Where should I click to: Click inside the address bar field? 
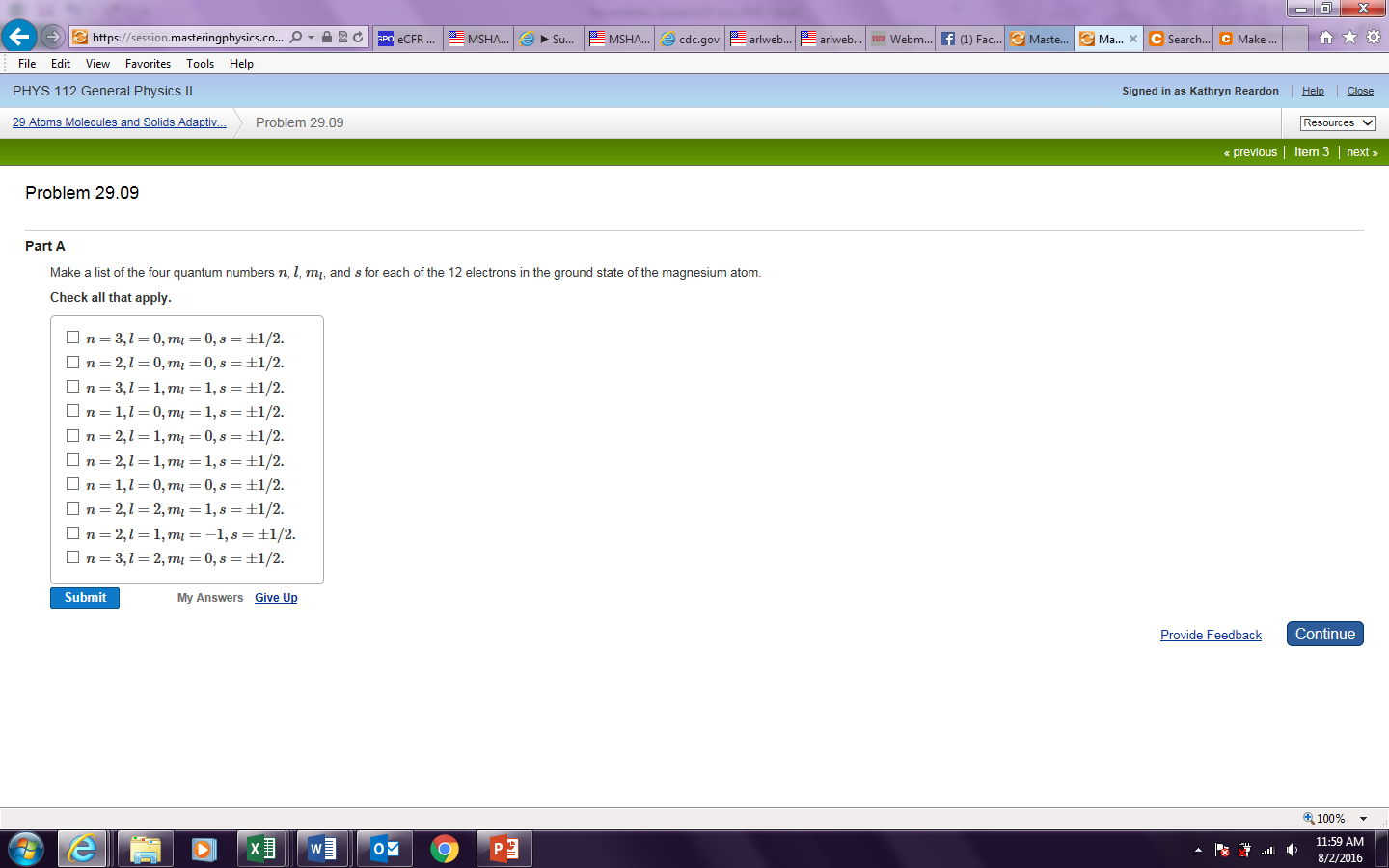[x=183, y=38]
